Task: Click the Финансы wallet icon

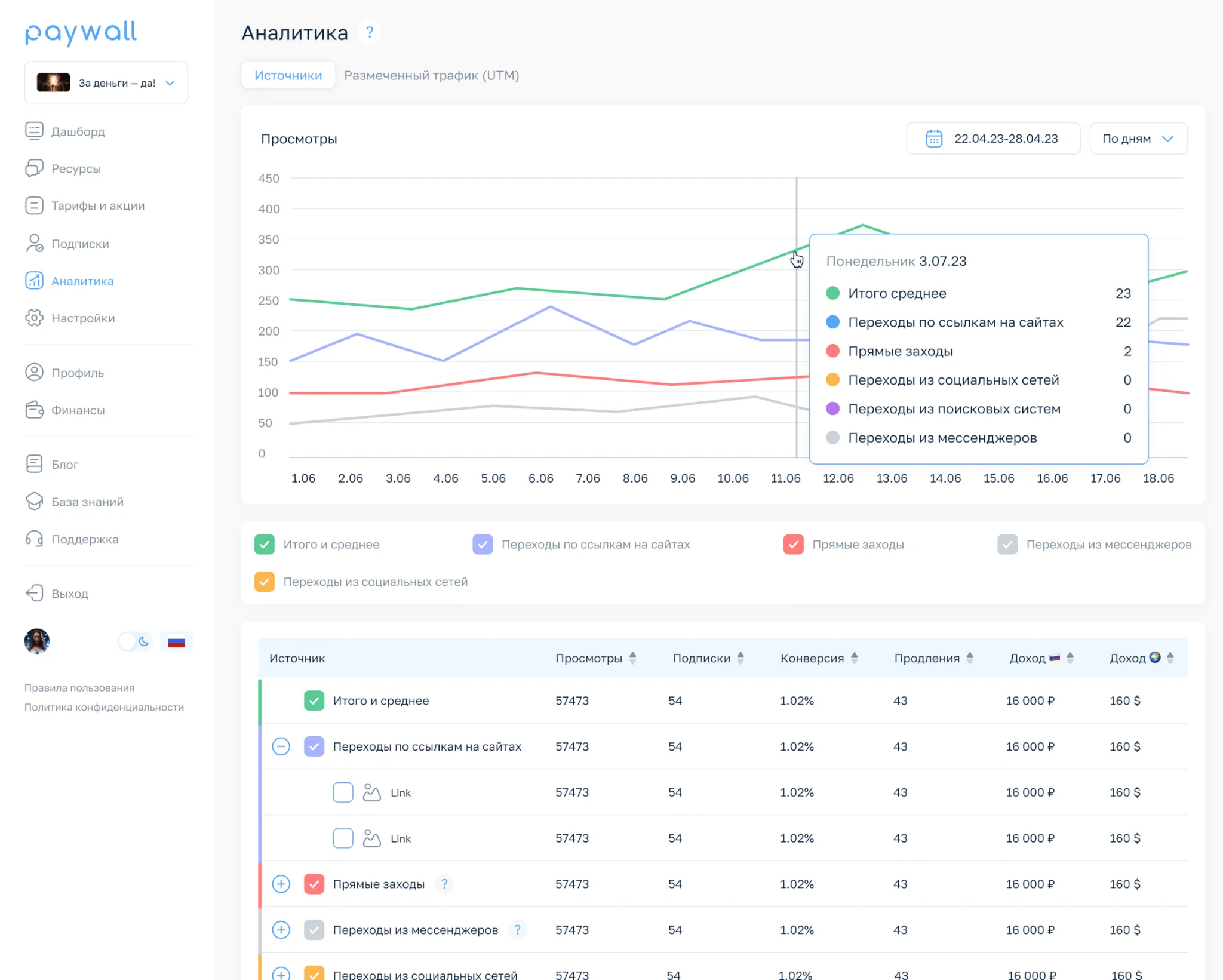Action: 34,410
